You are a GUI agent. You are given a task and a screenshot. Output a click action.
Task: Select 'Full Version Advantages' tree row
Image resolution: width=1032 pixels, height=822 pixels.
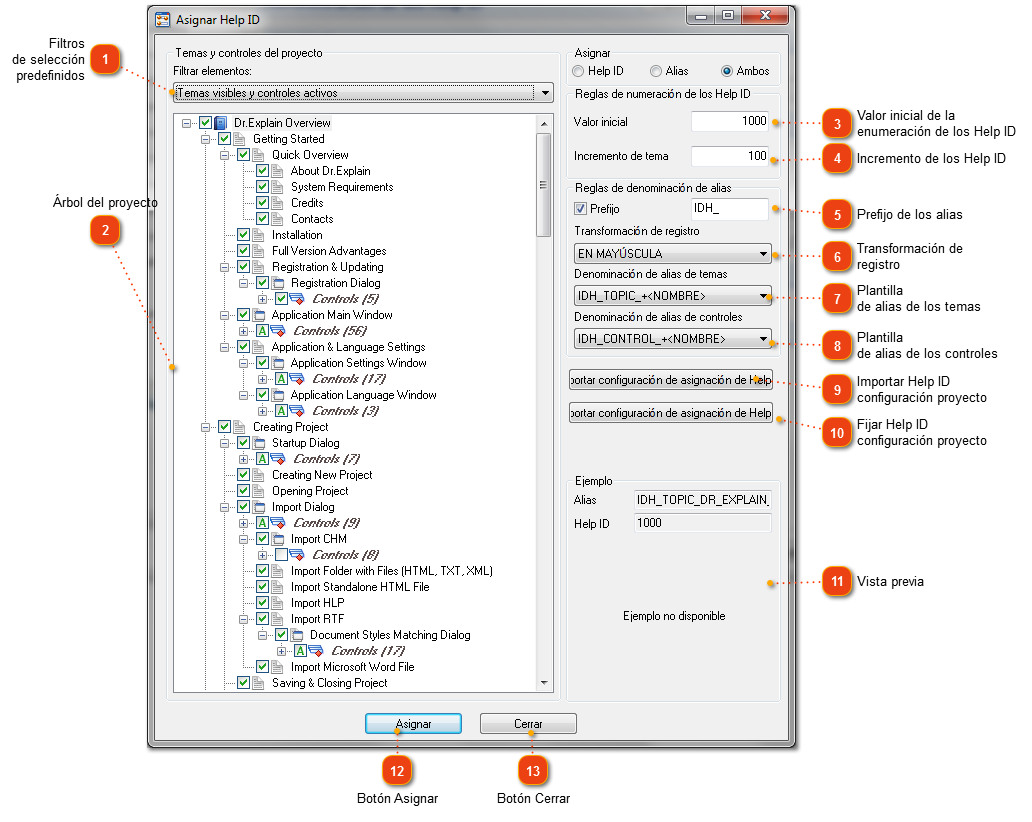point(329,251)
